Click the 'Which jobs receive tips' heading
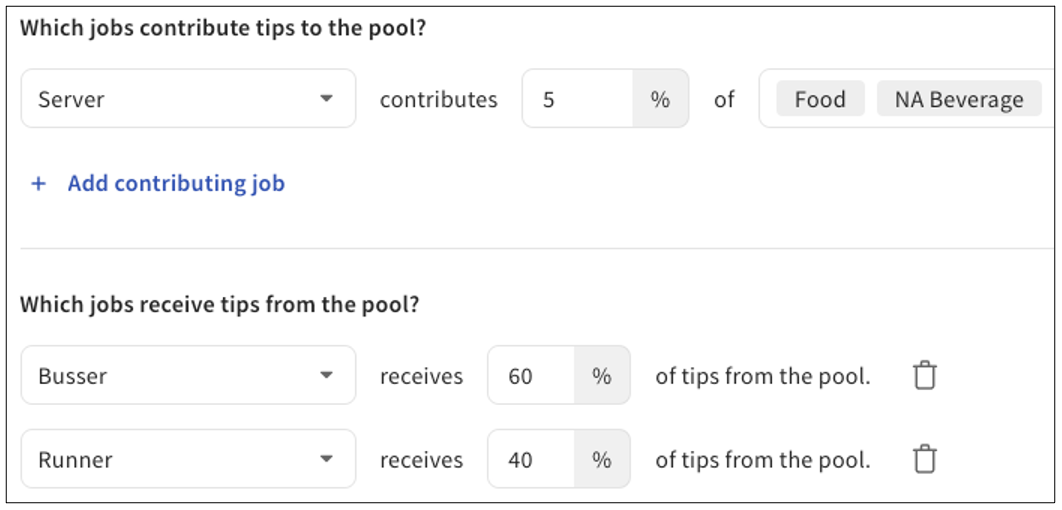The height and width of the screenshot is (510, 1062). coord(219,304)
